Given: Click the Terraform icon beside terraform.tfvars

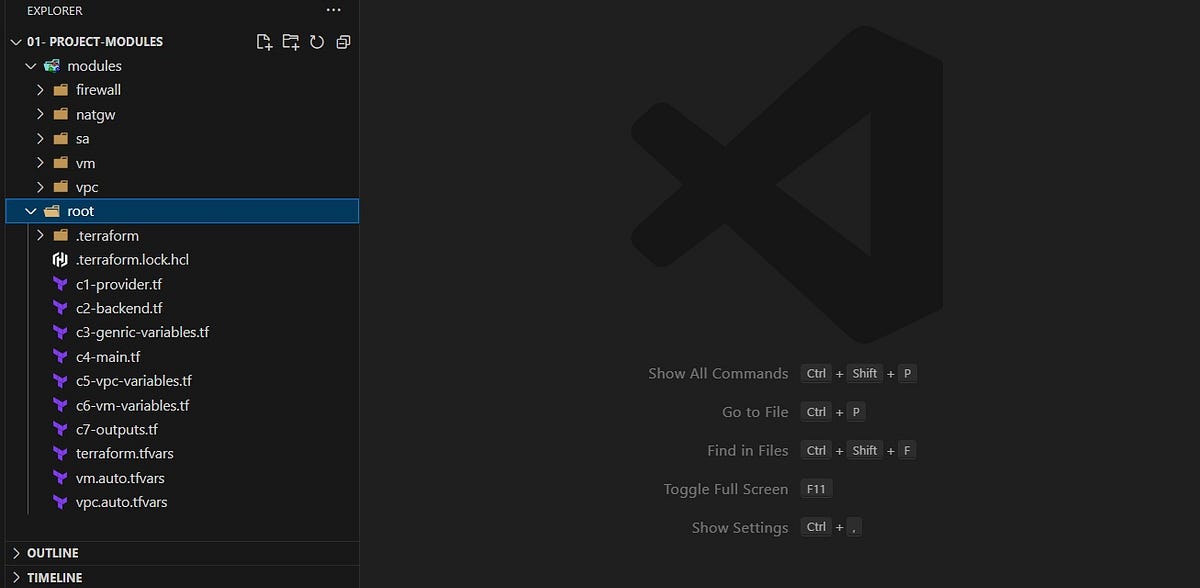Looking at the screenshot, I should (x=60, y=453).
